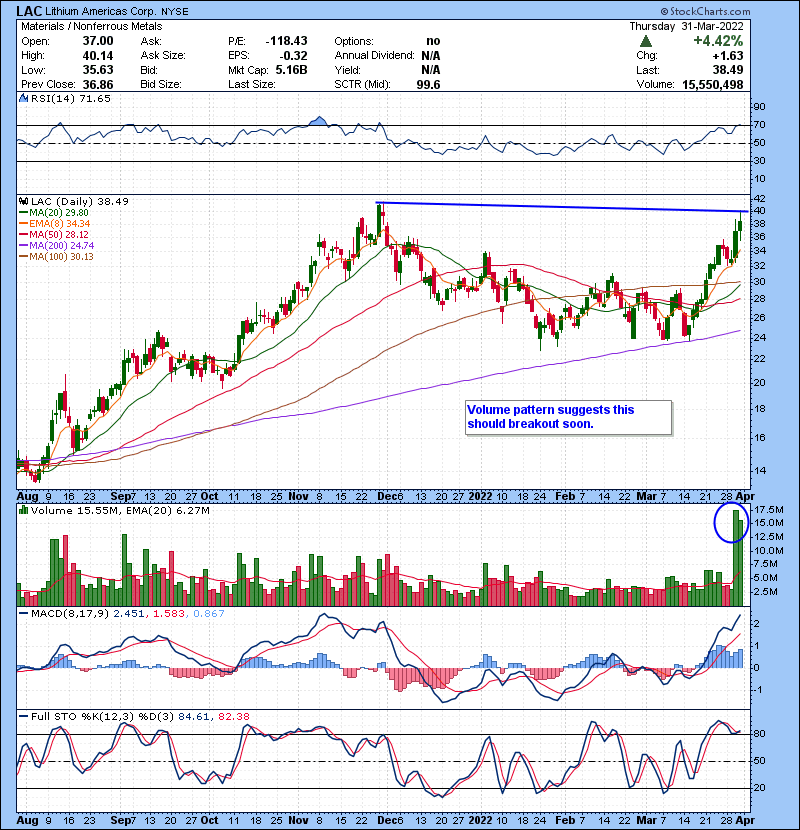Click the Feb label on bottom date axis
Screen dimensions: 800x830
[x=564, y=820]
